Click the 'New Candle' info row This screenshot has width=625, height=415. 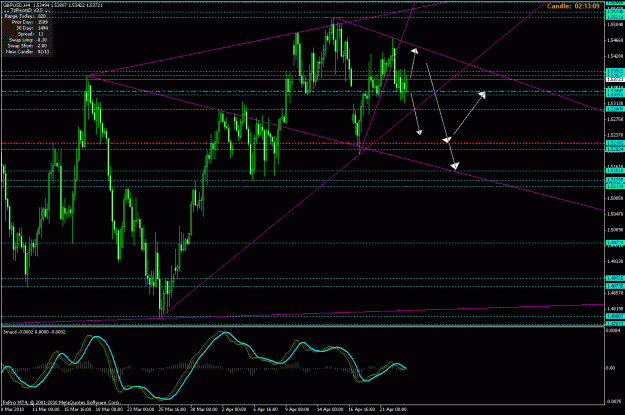[28, 52]
